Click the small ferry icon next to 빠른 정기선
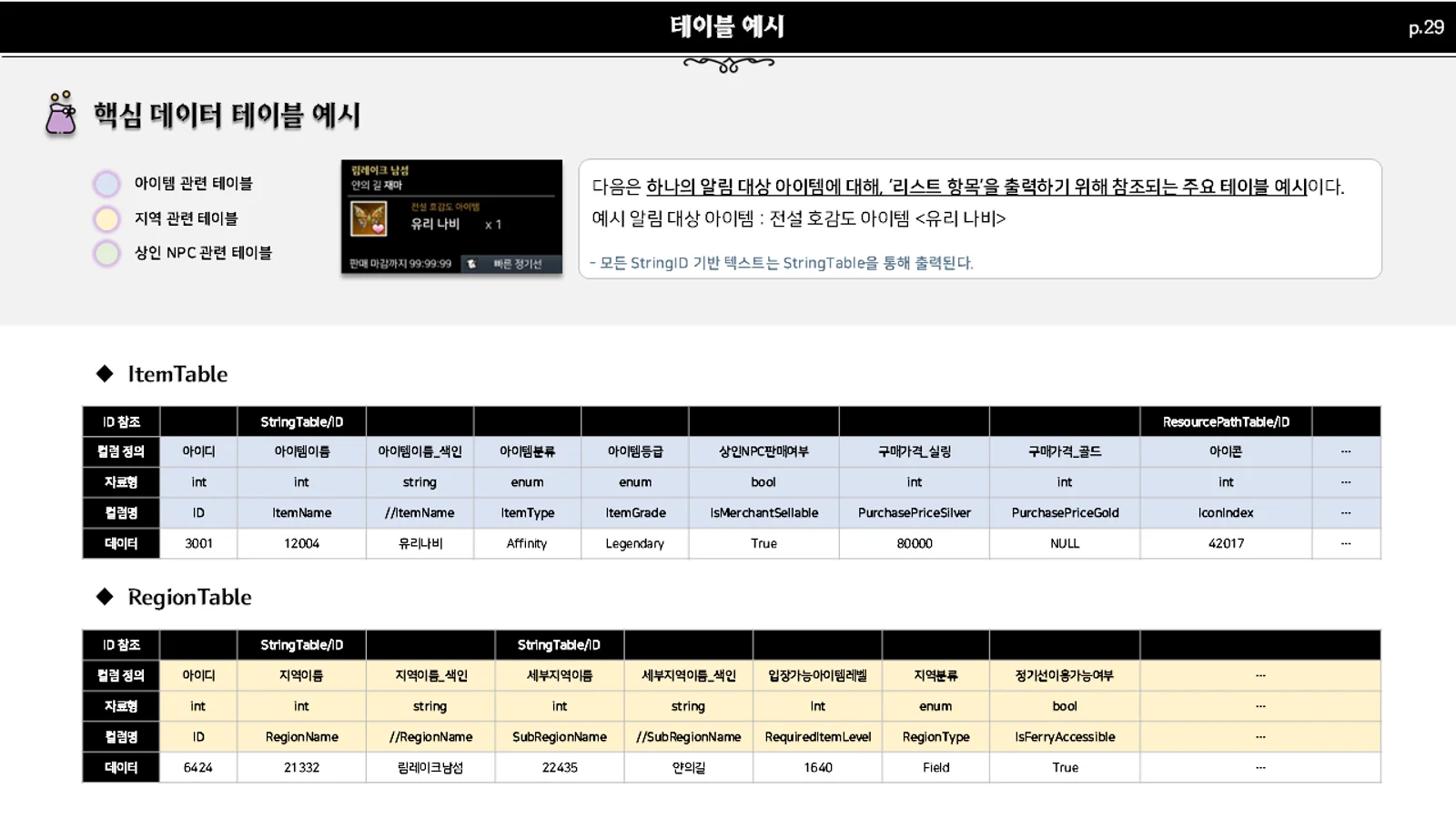Viewport: 1456px width, 819px height. tap(471, 264)
